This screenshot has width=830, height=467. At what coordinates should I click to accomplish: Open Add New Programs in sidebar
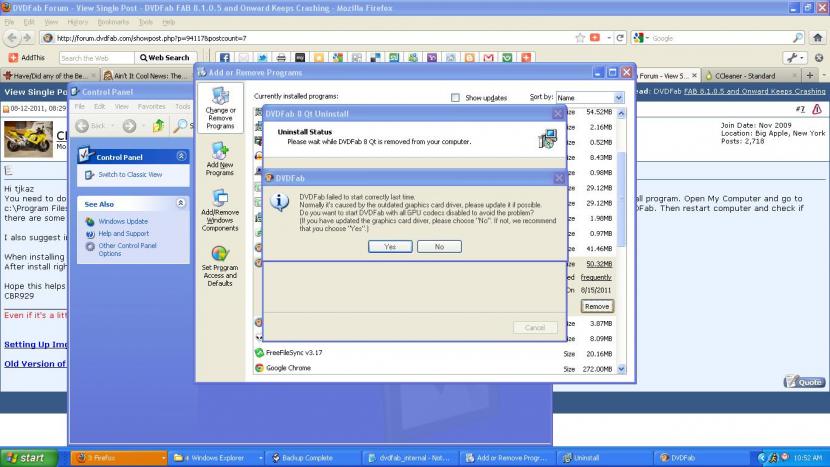(x=220, y=159)
